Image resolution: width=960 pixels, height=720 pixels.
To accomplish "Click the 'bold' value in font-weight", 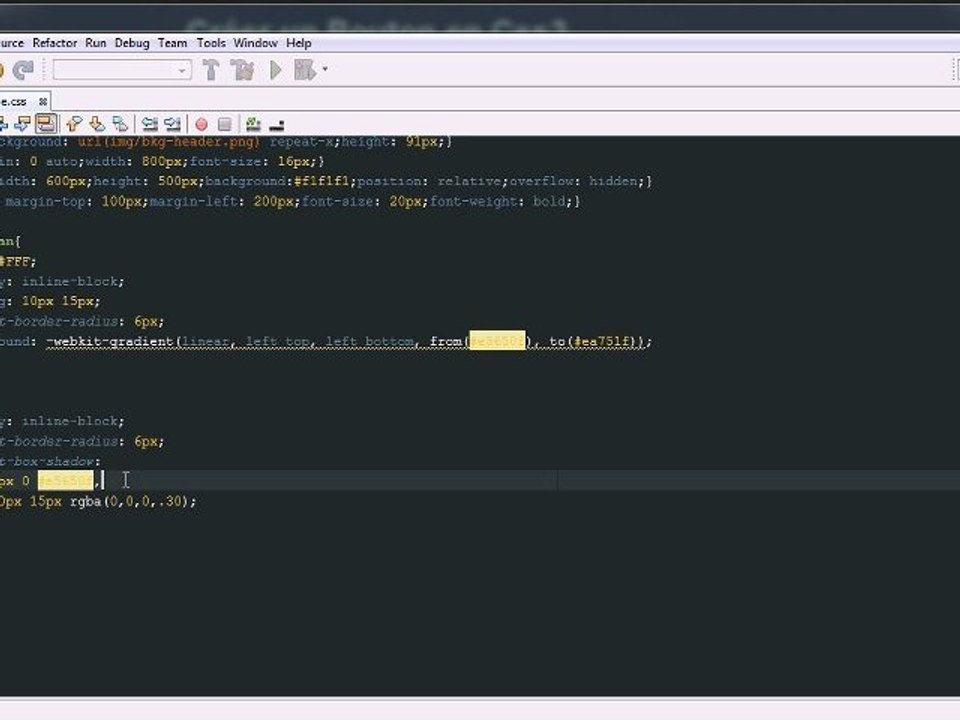I will pyautogui.click(x=549, y=201).
